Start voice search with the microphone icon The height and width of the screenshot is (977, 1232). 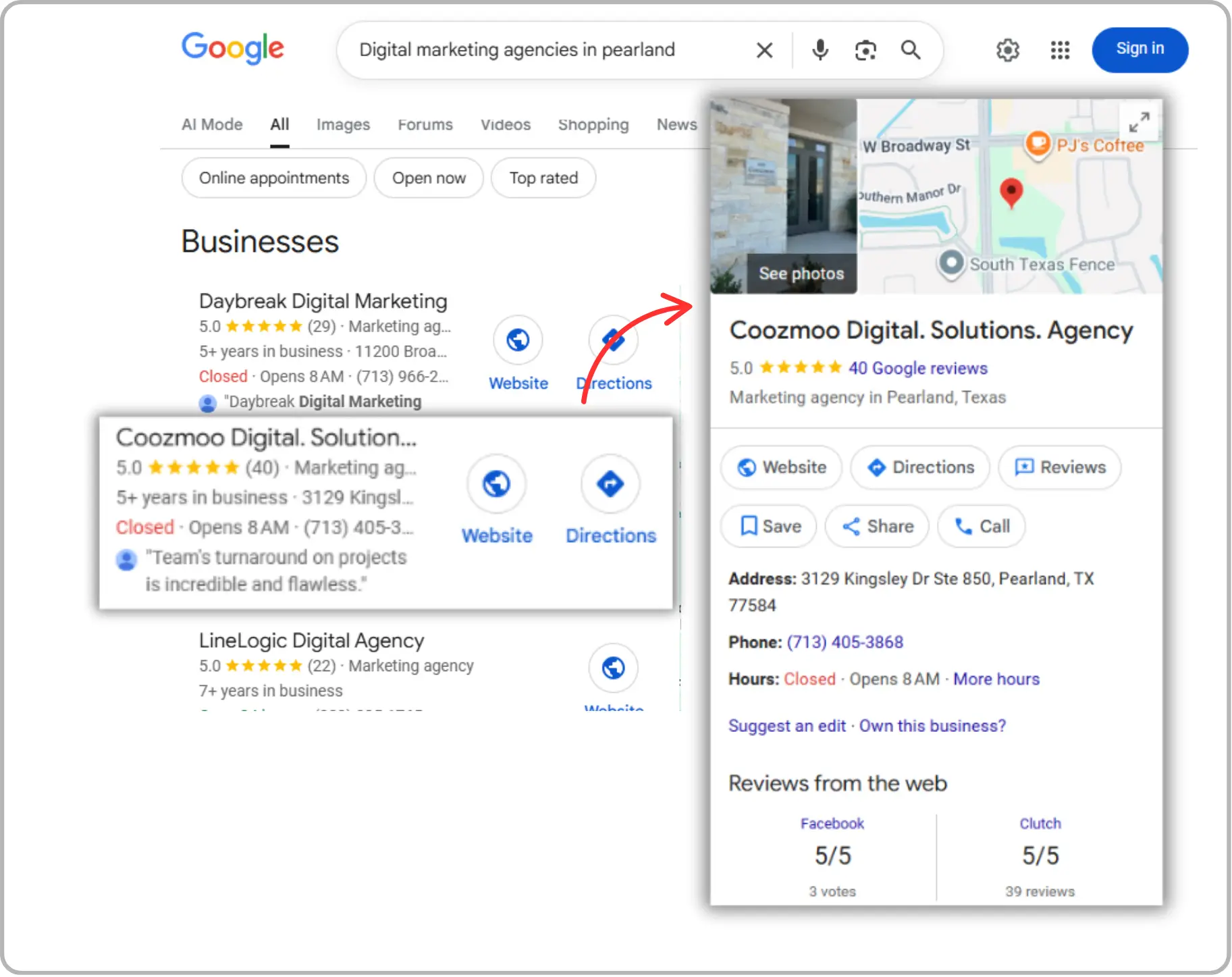[x=820, y=50]
